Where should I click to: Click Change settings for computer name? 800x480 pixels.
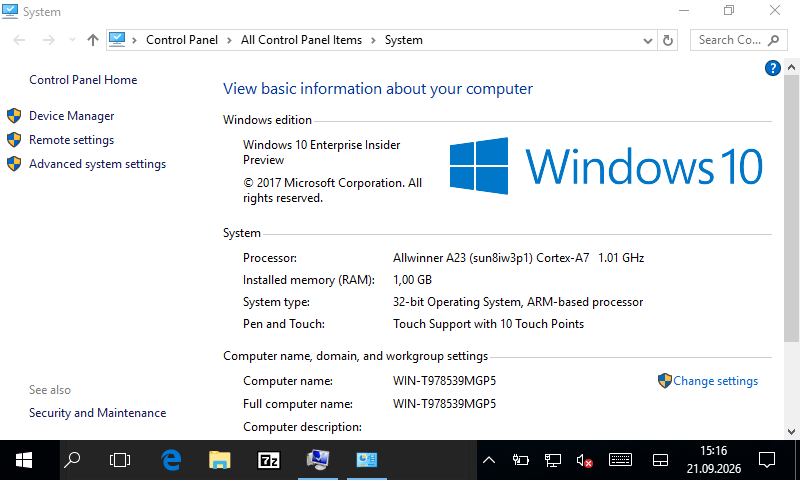tap(715, 381)
